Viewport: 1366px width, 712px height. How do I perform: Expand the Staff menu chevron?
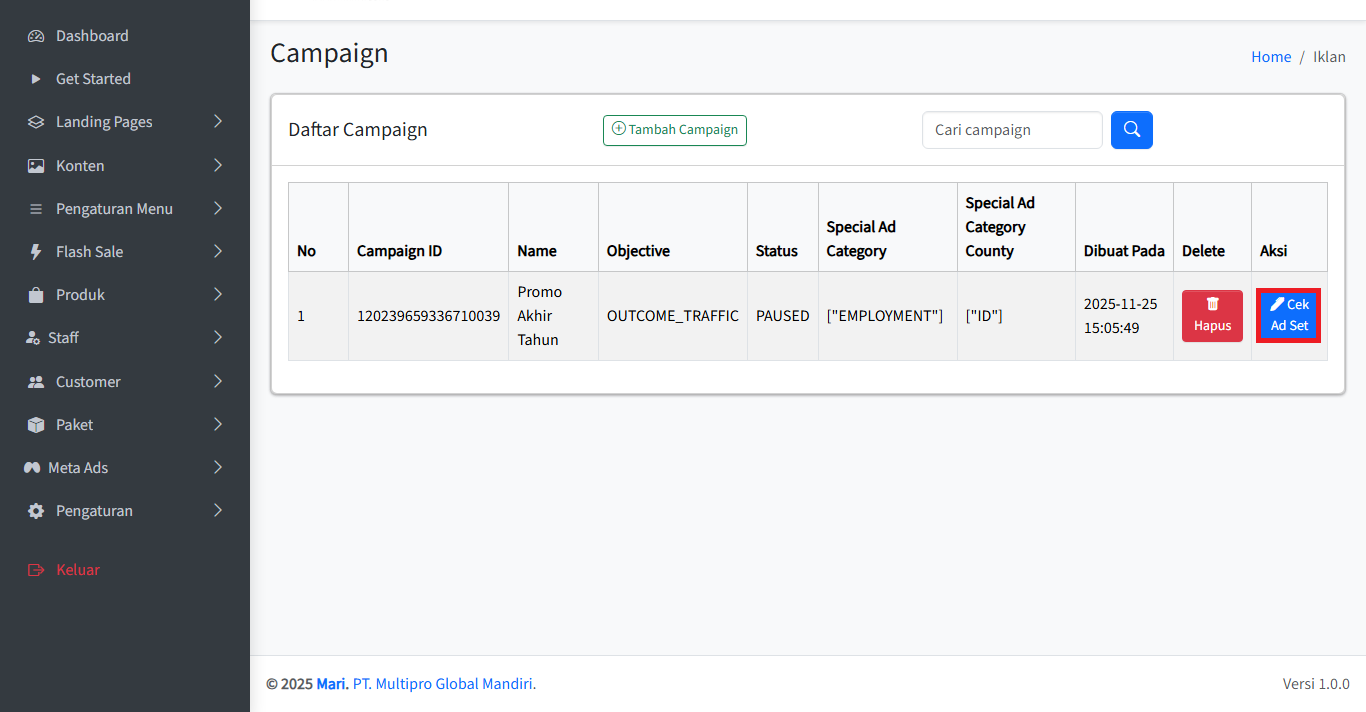click(x=218, y=338)
